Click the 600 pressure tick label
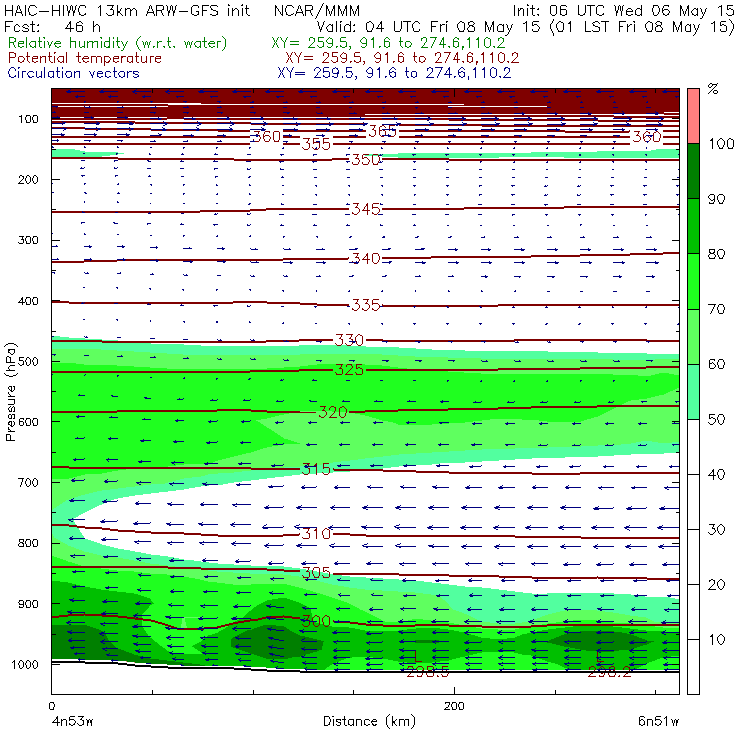The image size is (740, 740). (28, 422)
